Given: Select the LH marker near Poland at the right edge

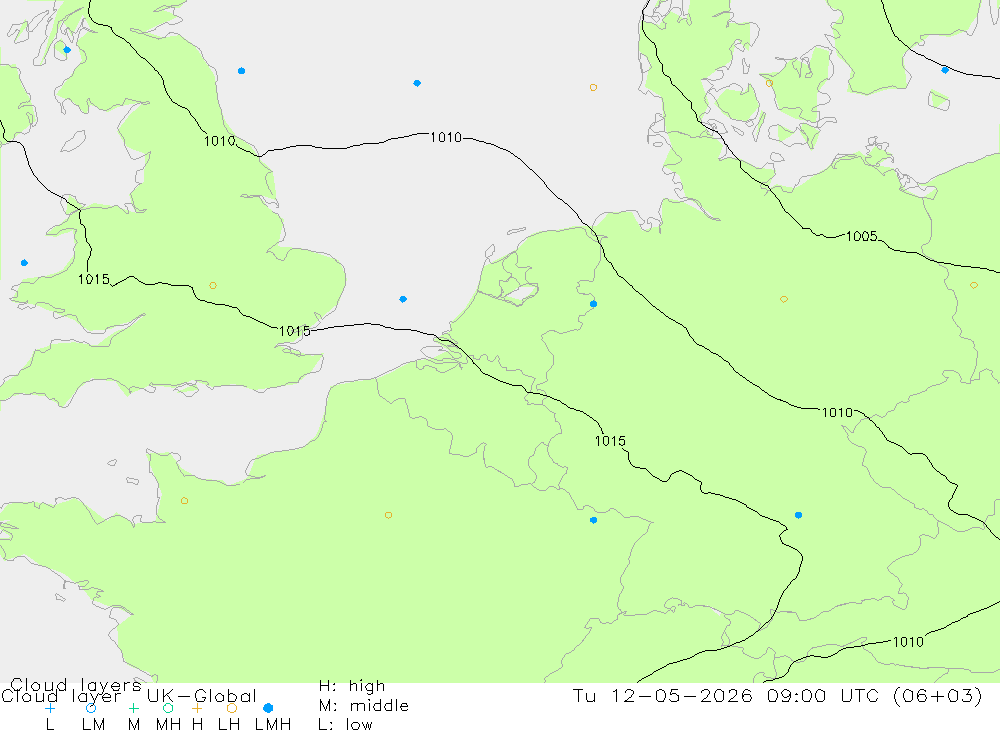Looking at the screenshot, I should pos(973,286).
